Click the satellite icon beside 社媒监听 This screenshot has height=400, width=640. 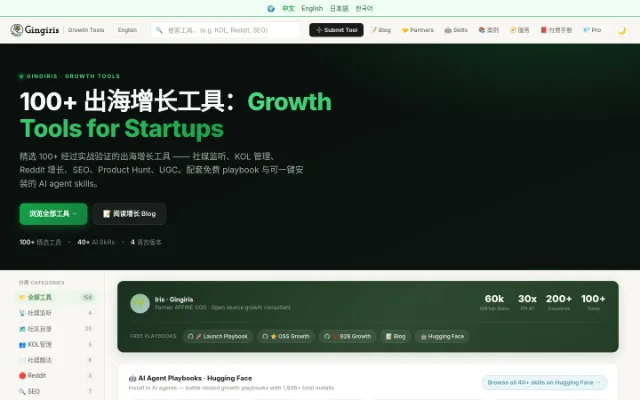[x=22, y=313]
